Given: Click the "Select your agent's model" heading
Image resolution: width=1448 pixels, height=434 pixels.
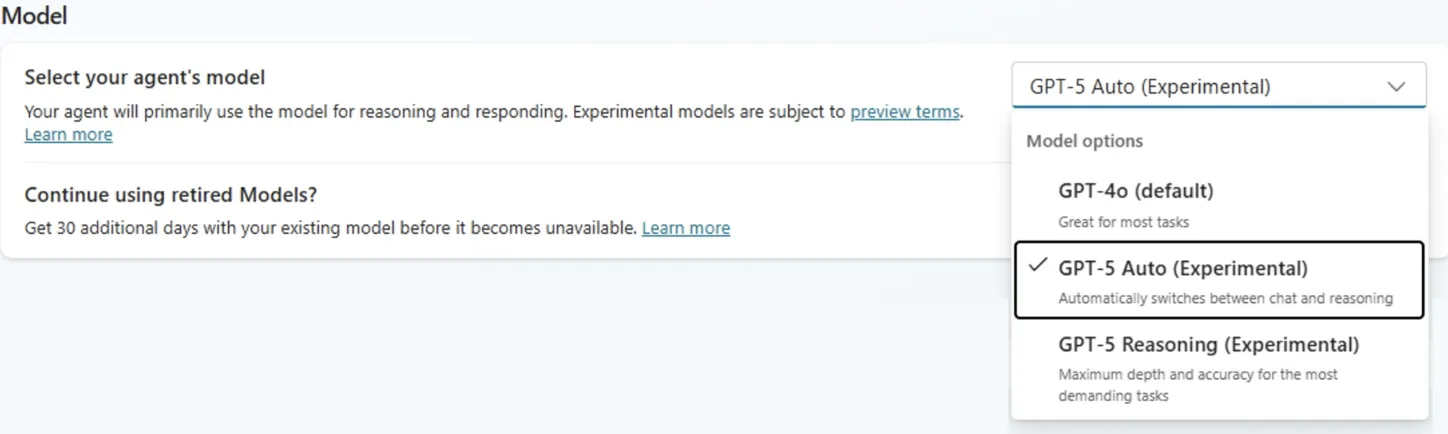Looking at the screenshot, I should (x=144, y=77).
